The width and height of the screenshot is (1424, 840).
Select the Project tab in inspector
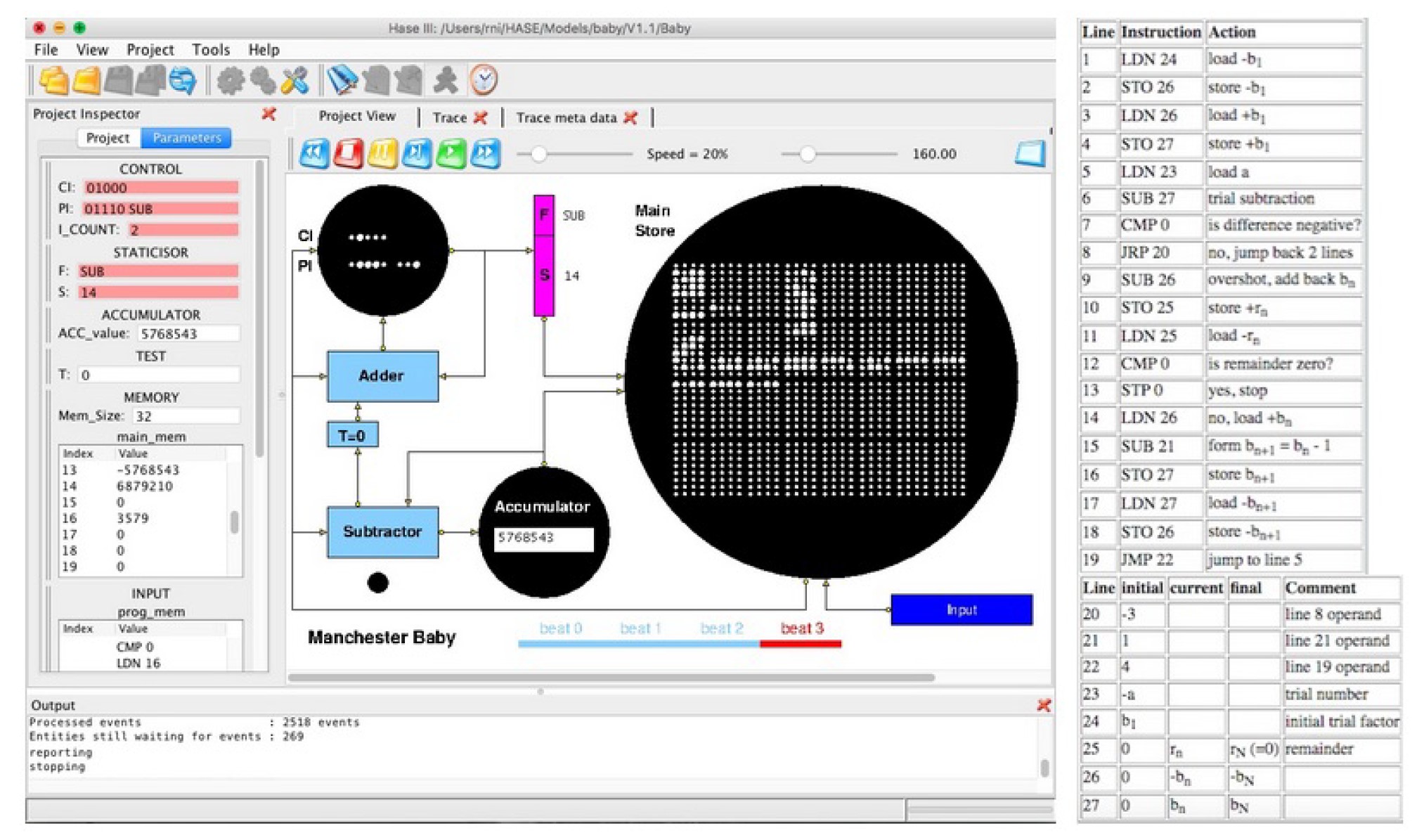point(108,138)
